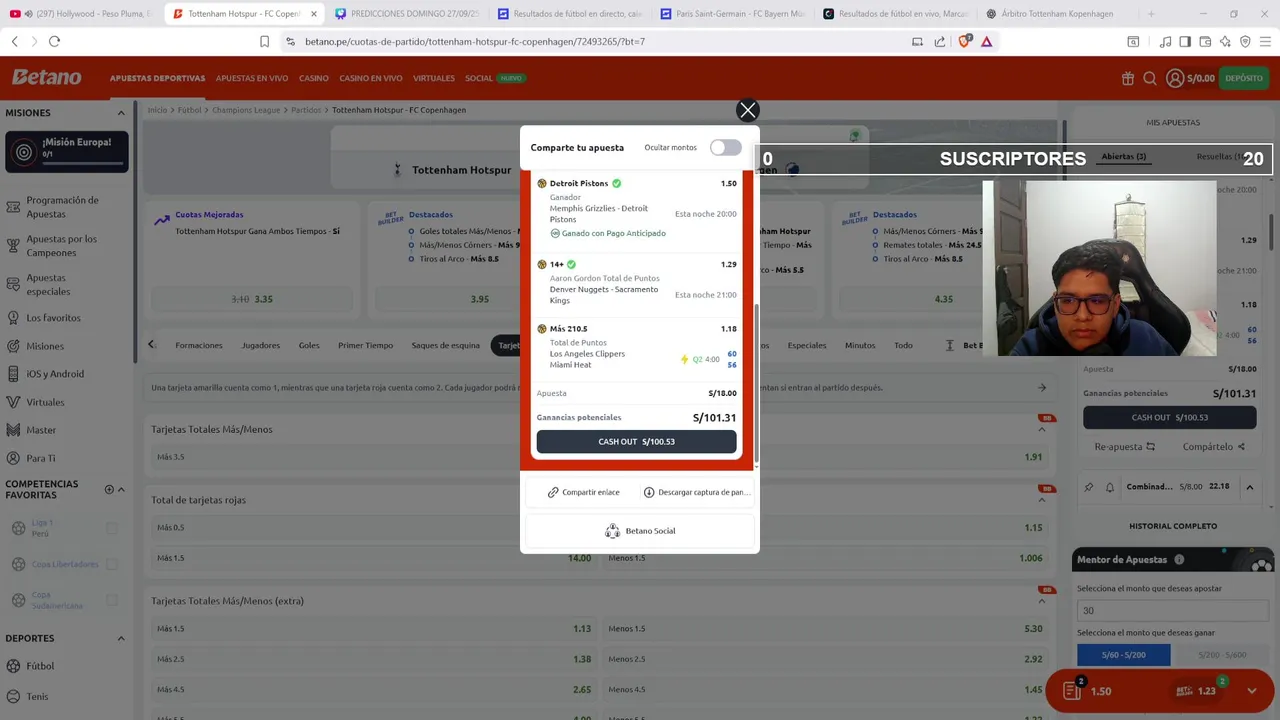Viewport: 1280px width, 720px height.
Task: Click CASH OUT S/100.53 in the share dialog
Action: click(x=636, y=441)
